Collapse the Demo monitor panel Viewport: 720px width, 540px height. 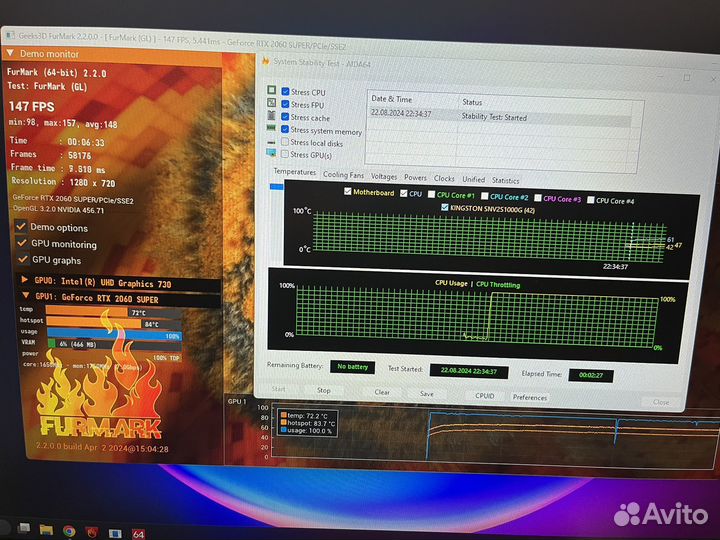(11, 53)
